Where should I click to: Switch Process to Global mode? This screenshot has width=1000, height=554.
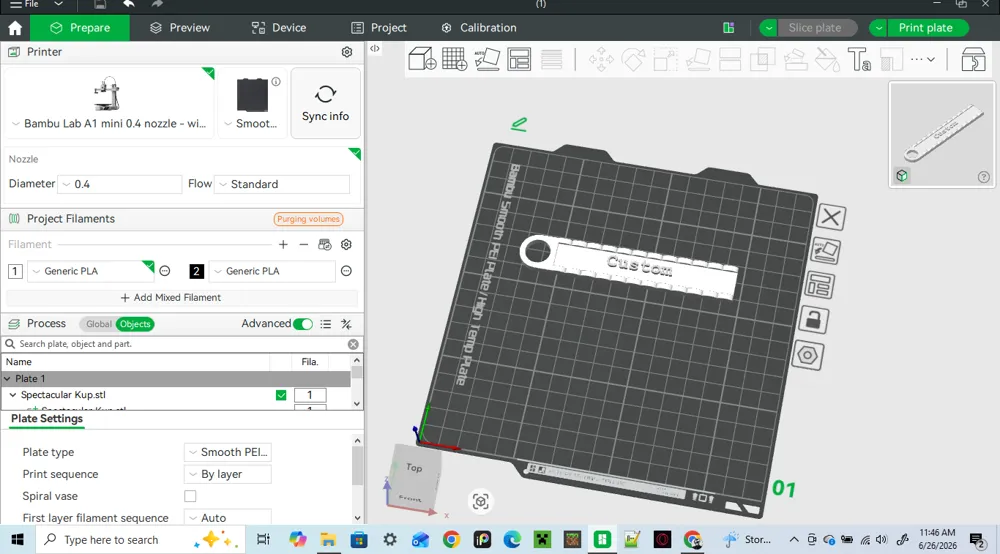tap(98, 324)
